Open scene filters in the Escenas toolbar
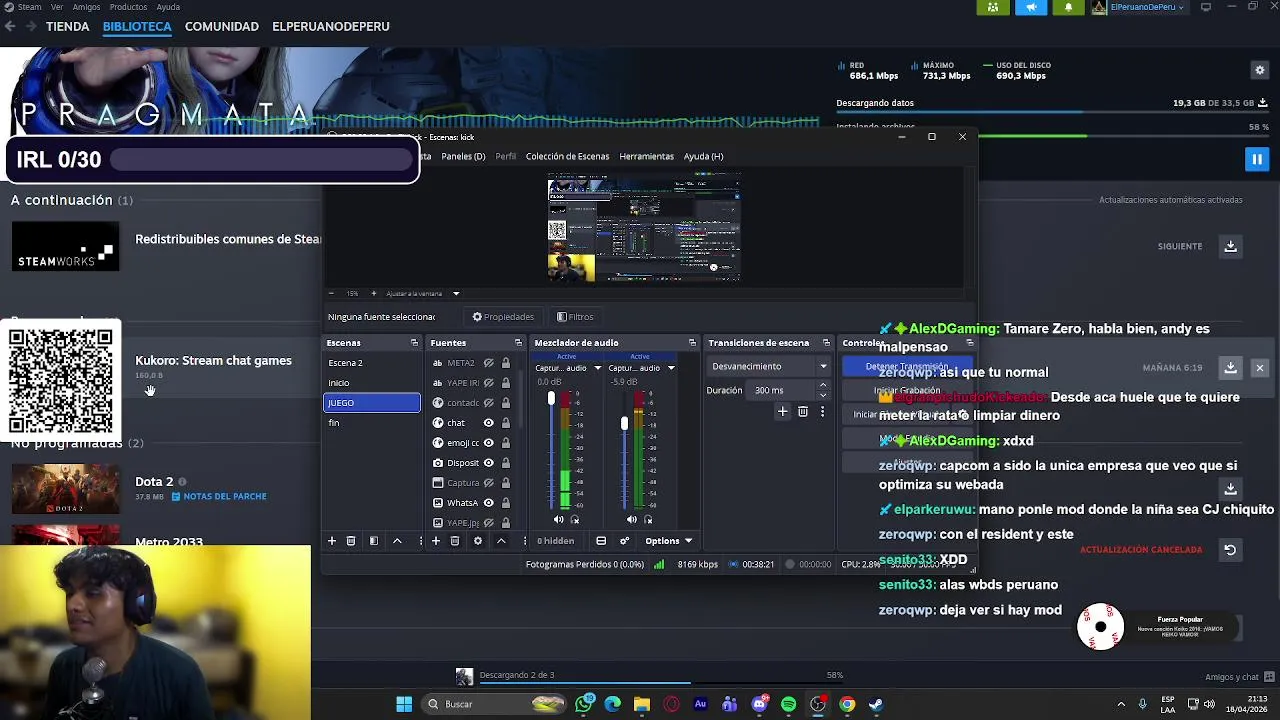The width and height of the screenshot is (1280, 720). pyautogui.click(x=374, y=541)
